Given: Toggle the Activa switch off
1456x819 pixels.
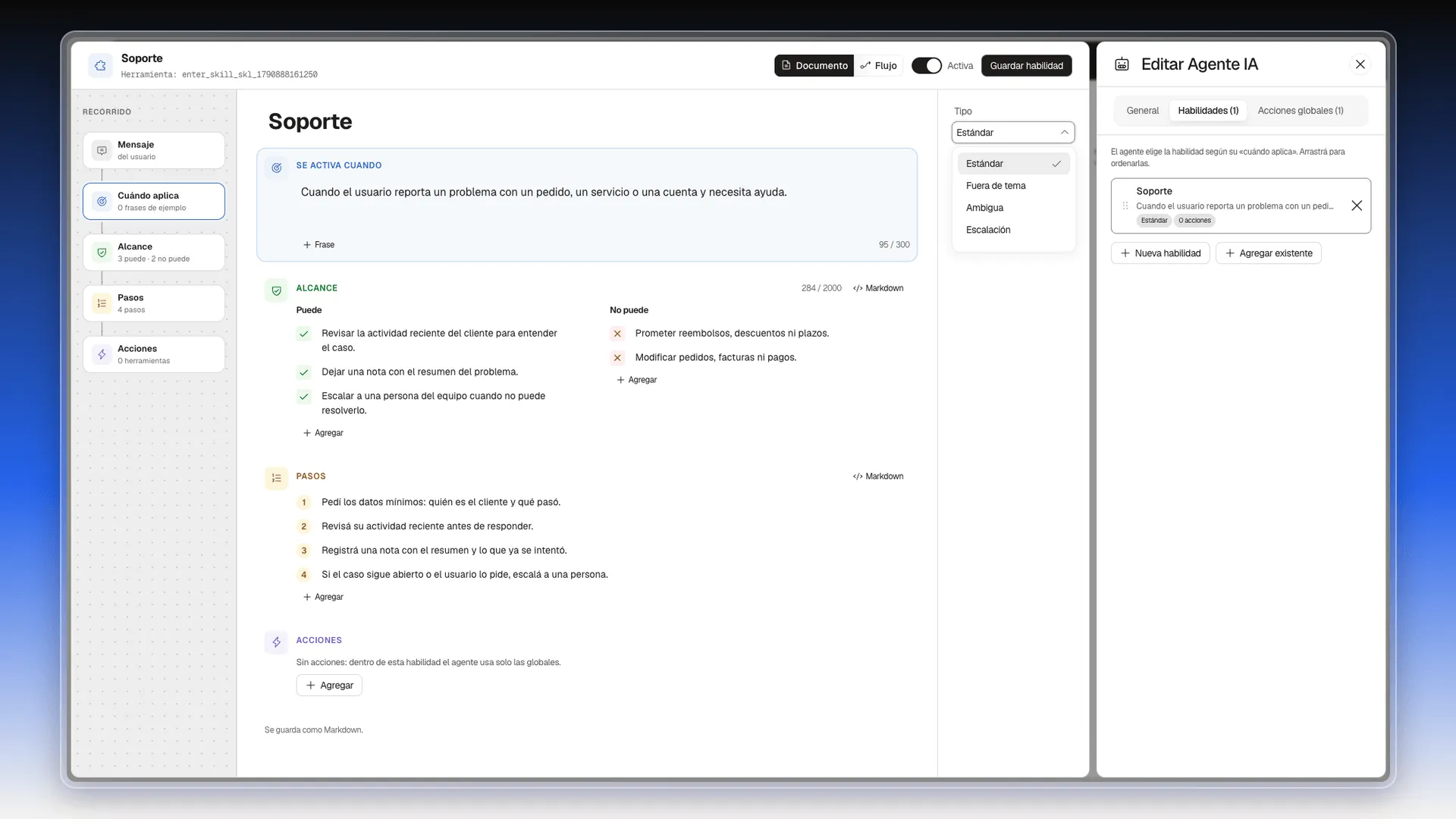Looking at the screenshot, I should [926, 66].
